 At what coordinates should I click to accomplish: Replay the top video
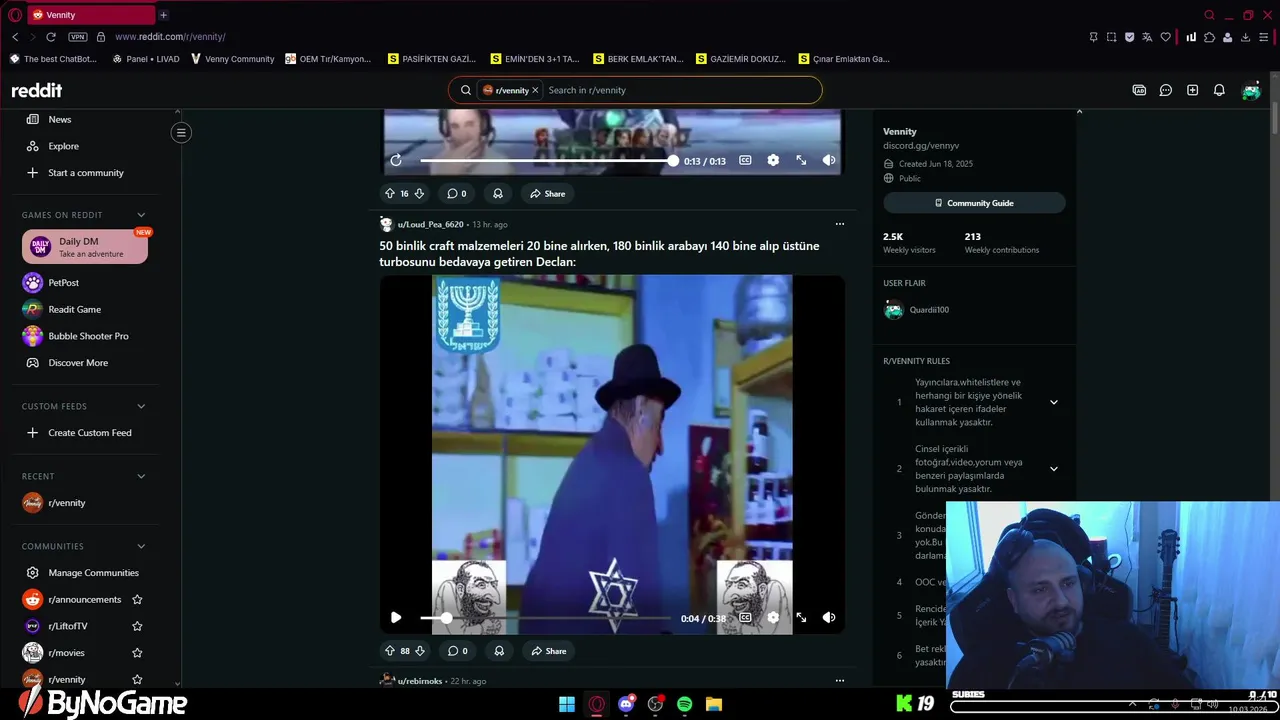396,160
